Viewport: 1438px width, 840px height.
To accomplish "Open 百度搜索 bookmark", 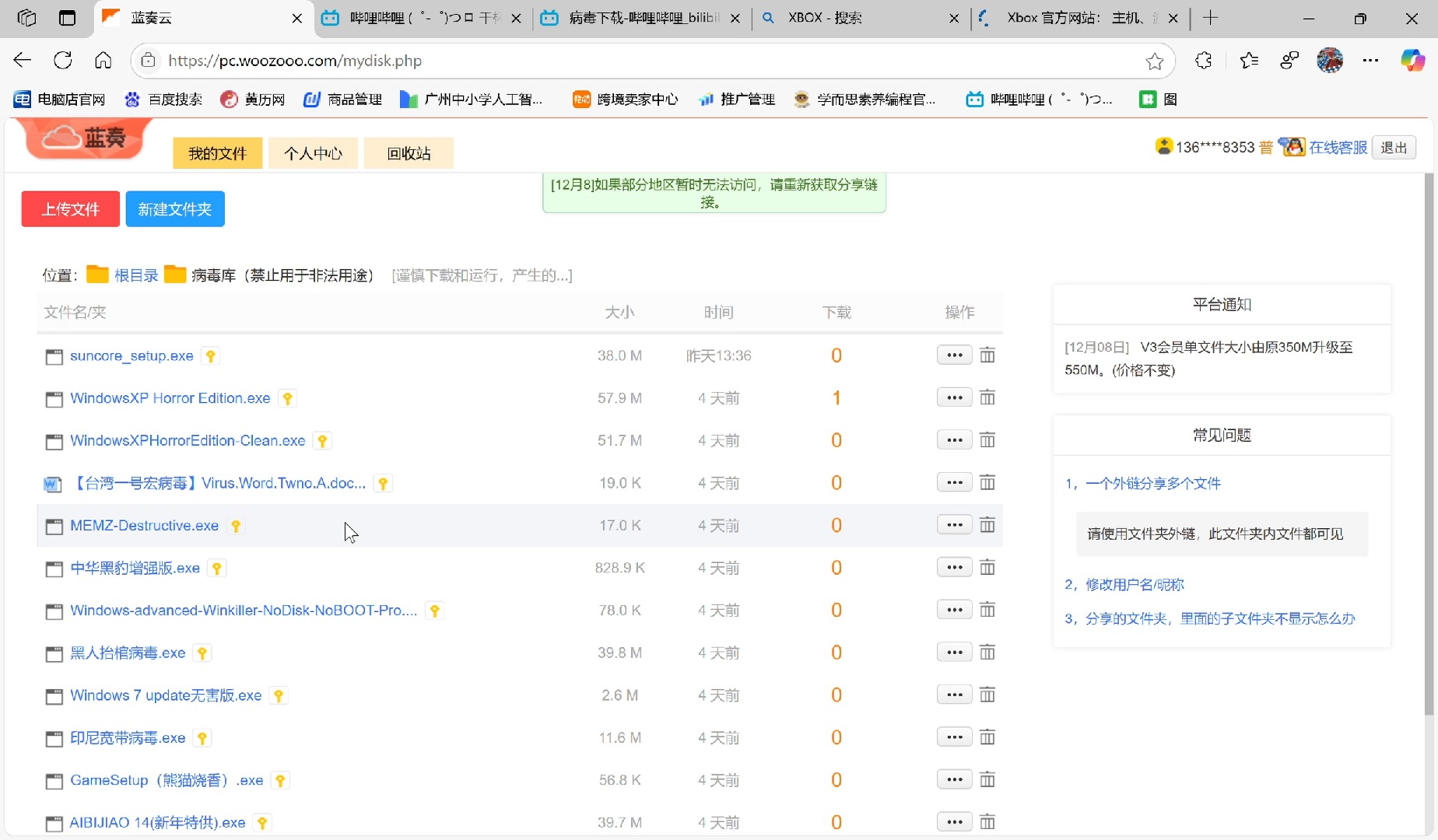I will [x=163, y=100].
